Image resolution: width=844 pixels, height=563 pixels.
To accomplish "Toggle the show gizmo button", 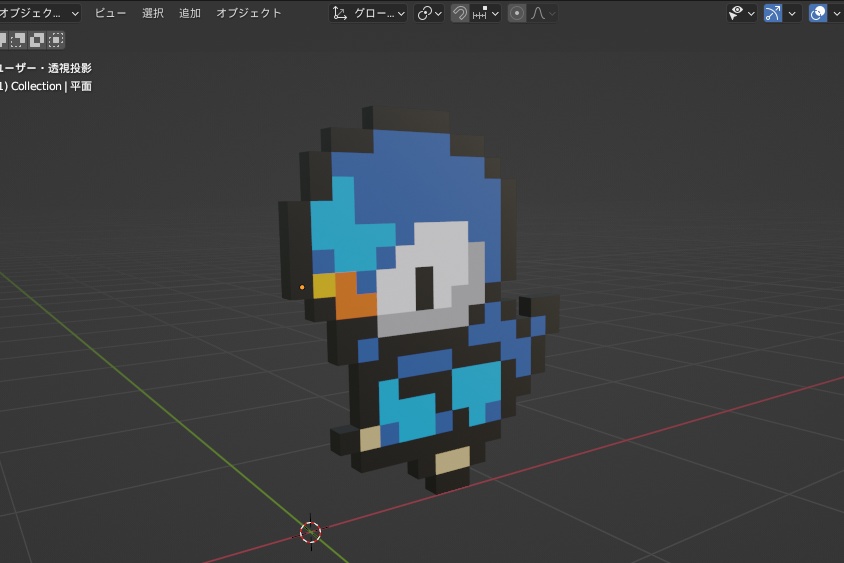I will pos(773,13).
